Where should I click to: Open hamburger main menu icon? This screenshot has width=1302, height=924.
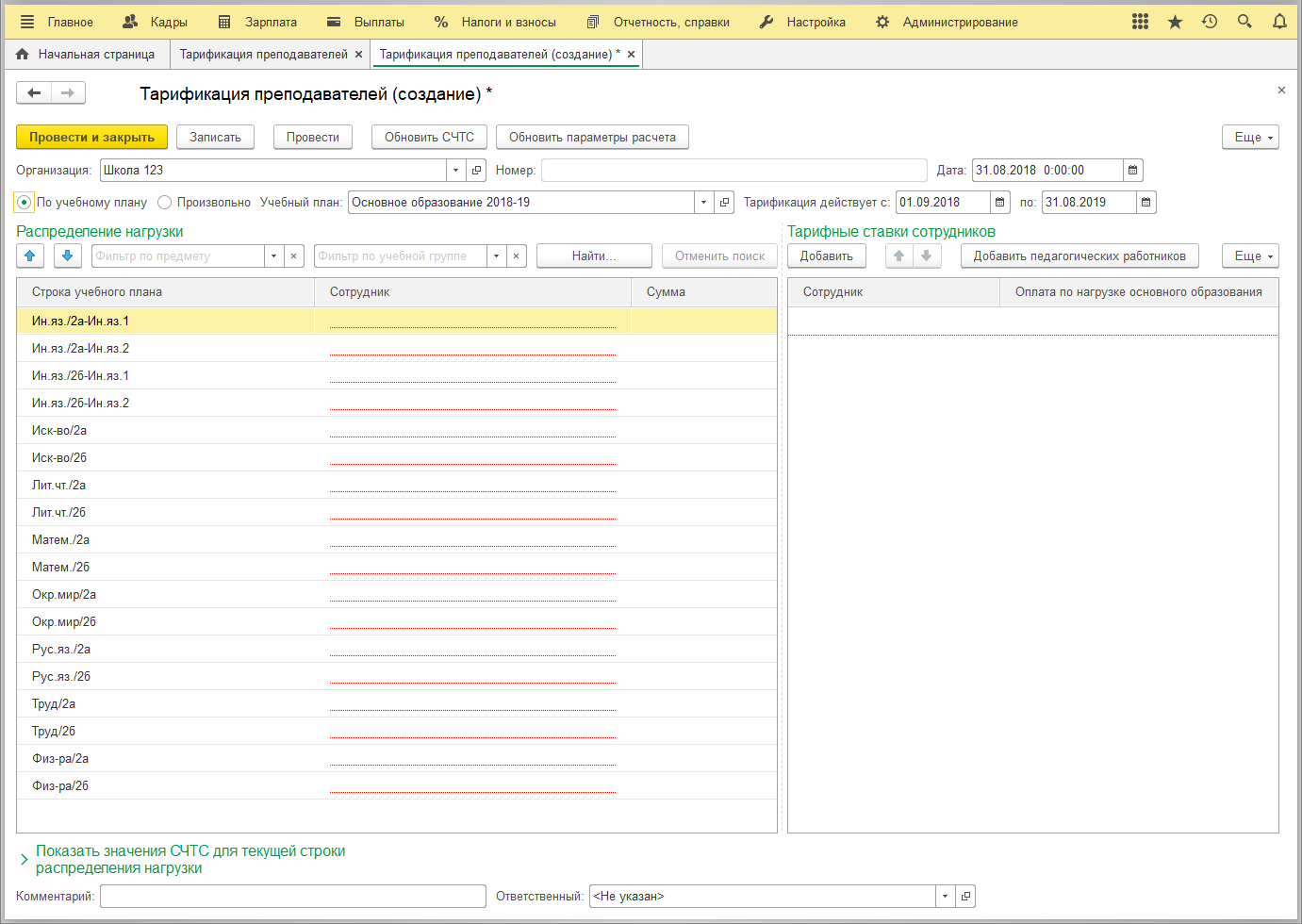(x=27, y=22)
